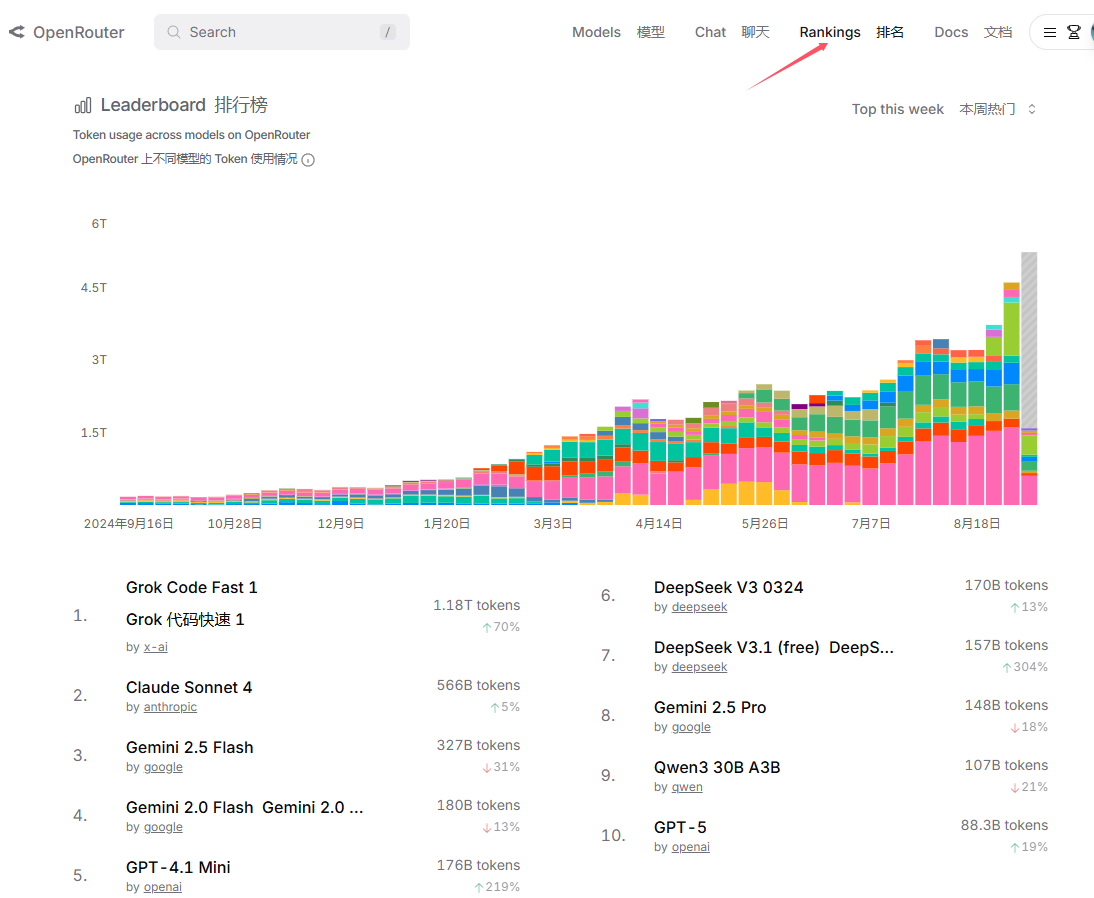The width and height of the screenshot is (1094, 898).
Task: Click the info icon beside Token usage description
Action: point(308,160)
